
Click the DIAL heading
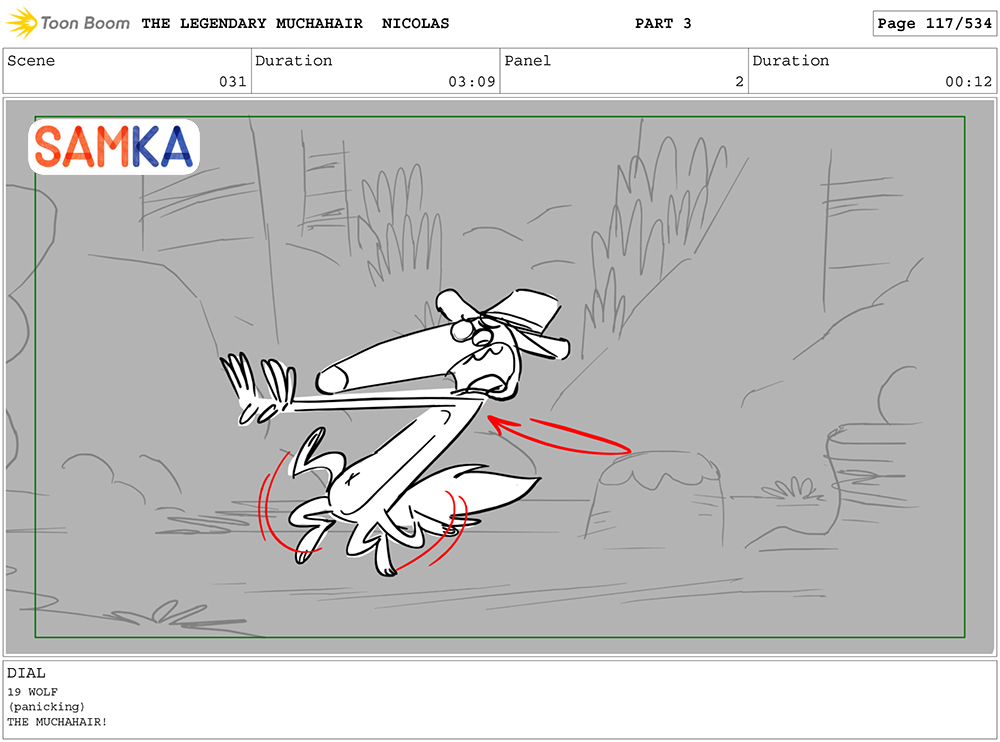(26, 673)
